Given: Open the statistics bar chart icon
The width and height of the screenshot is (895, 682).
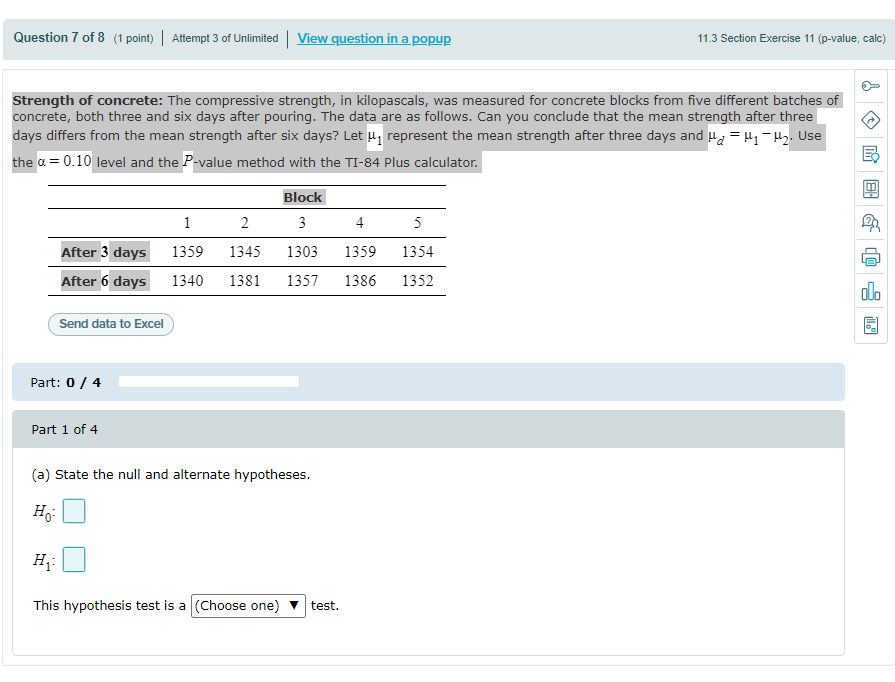Looking at the screenshot, I should point(871,291).
